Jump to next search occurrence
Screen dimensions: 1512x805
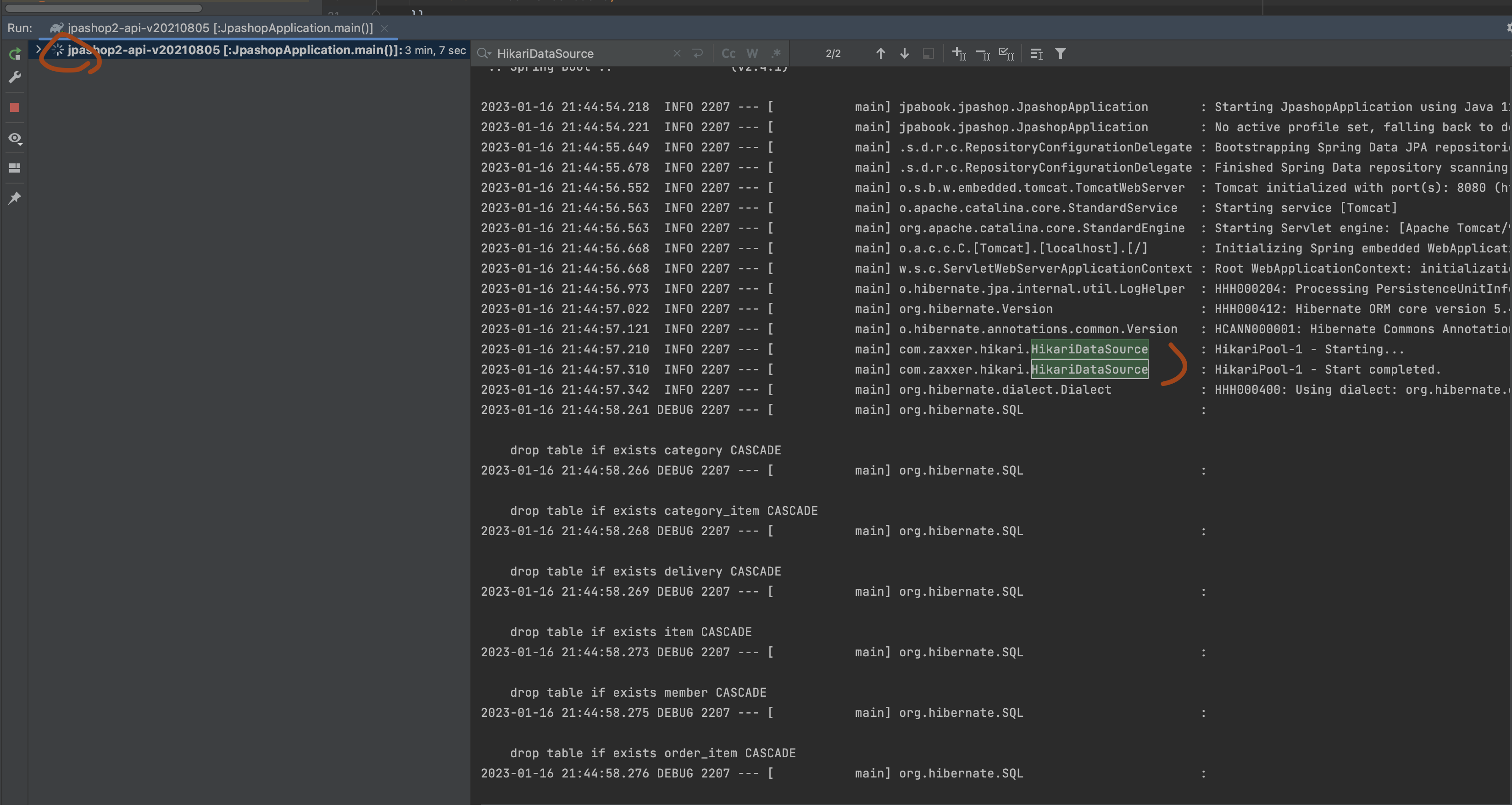click(x=905, y=53)
